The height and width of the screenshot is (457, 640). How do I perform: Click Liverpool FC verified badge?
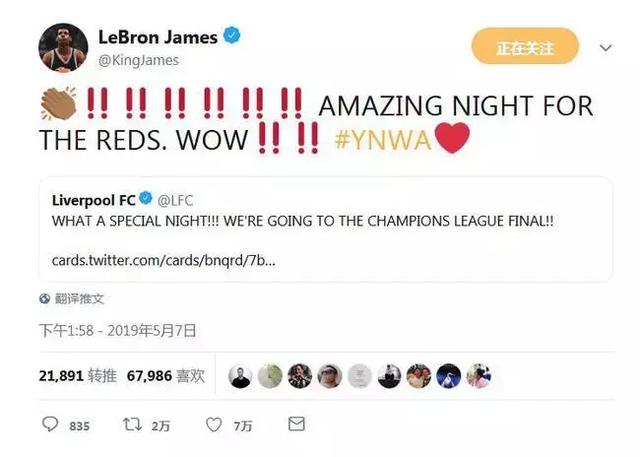tap(146, 198)
